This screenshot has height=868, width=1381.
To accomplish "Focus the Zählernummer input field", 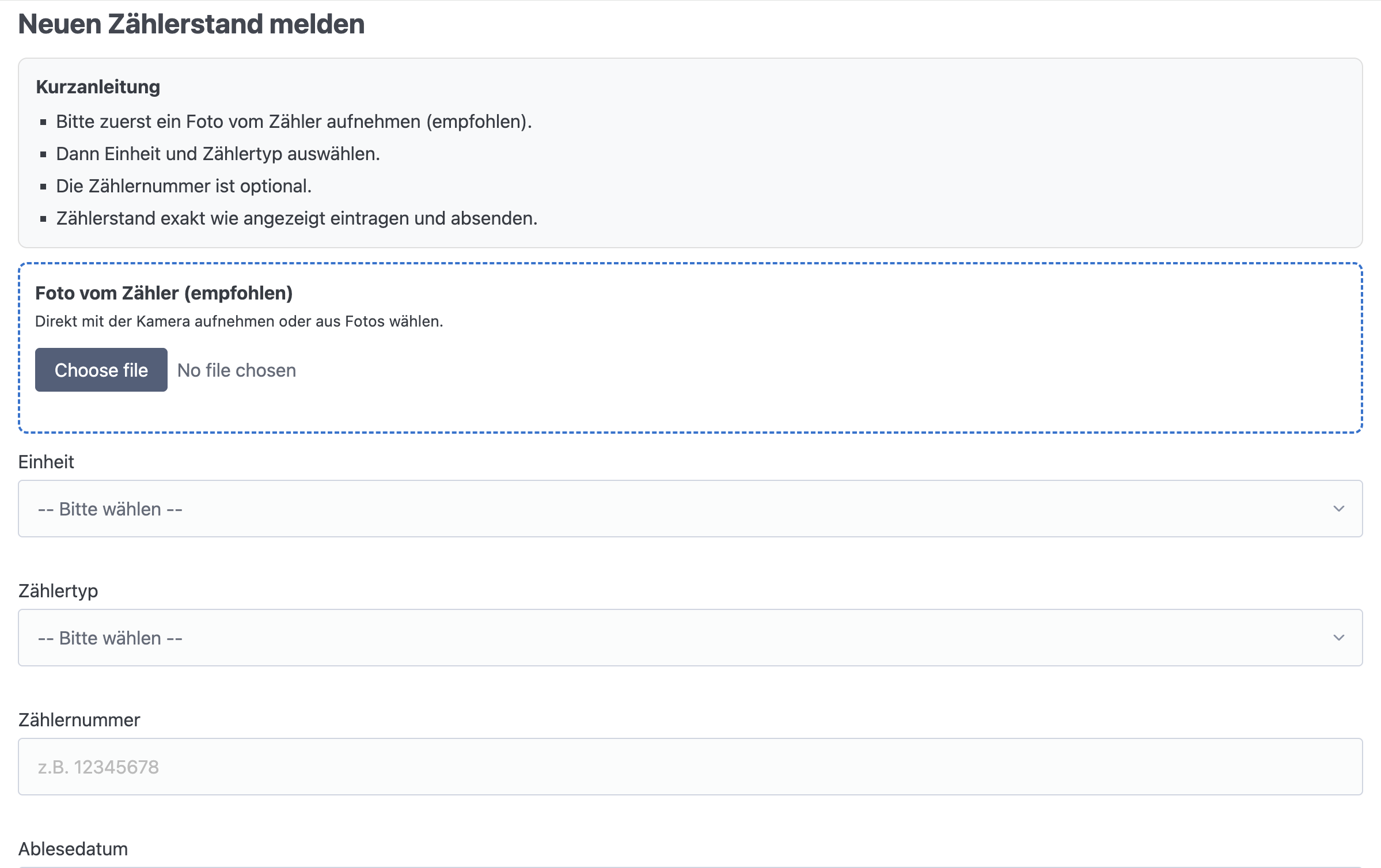I will (689, 767).
